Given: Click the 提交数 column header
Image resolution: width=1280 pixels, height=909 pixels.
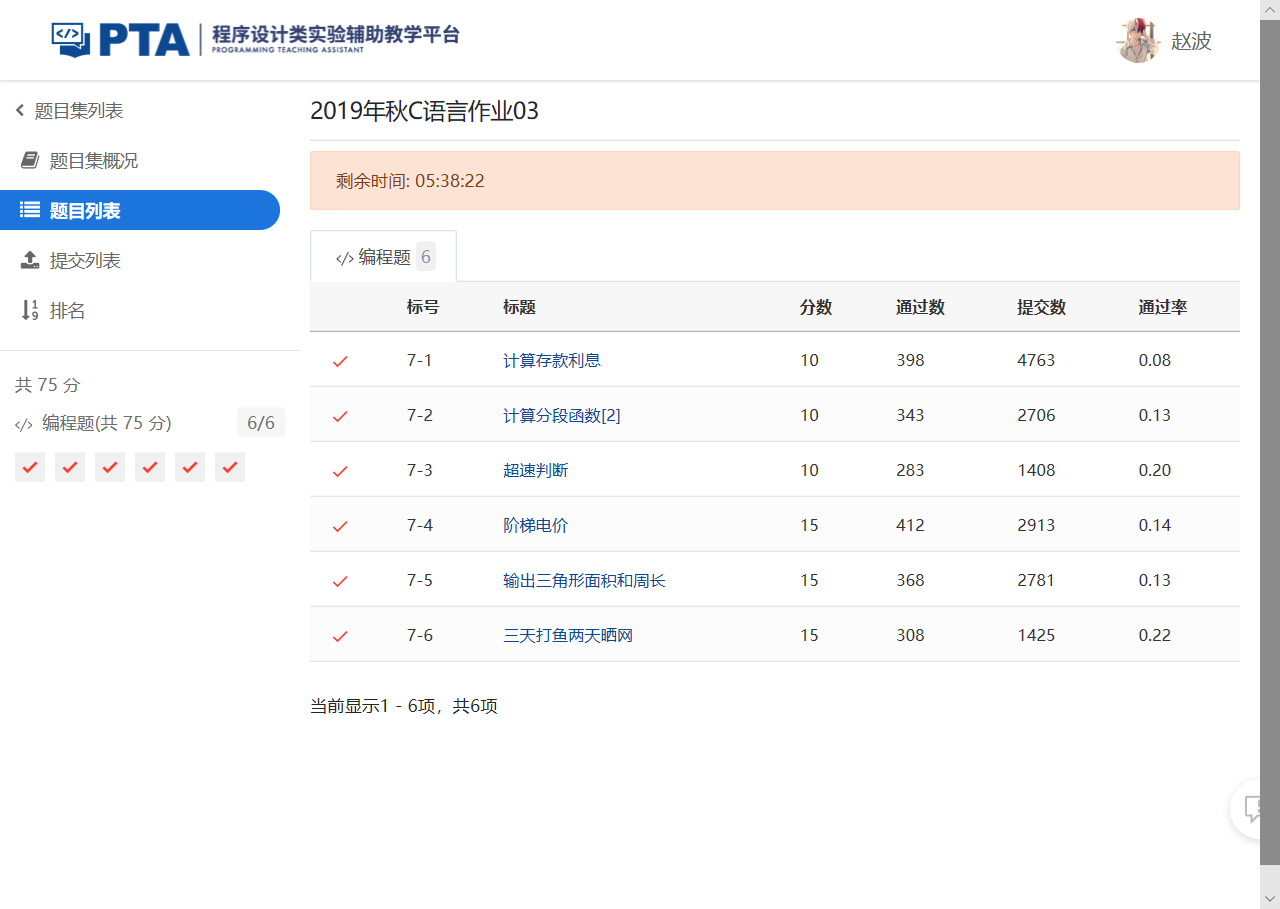Looking at the screenshot, I should (x=1041, y=307).
